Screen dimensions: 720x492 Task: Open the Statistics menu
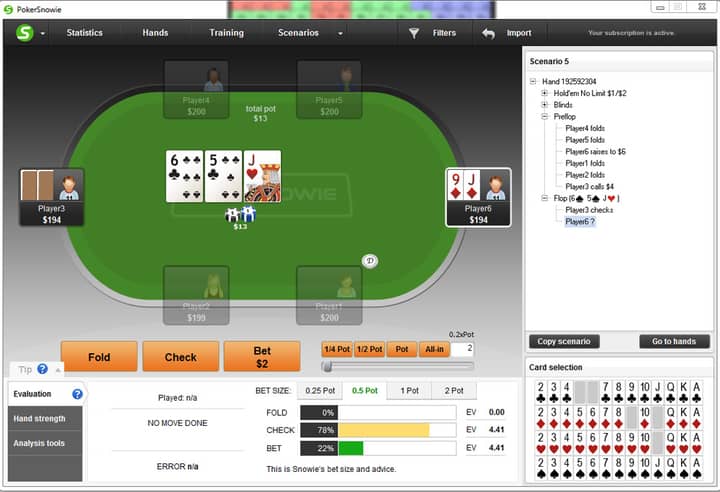coord(84,33)
